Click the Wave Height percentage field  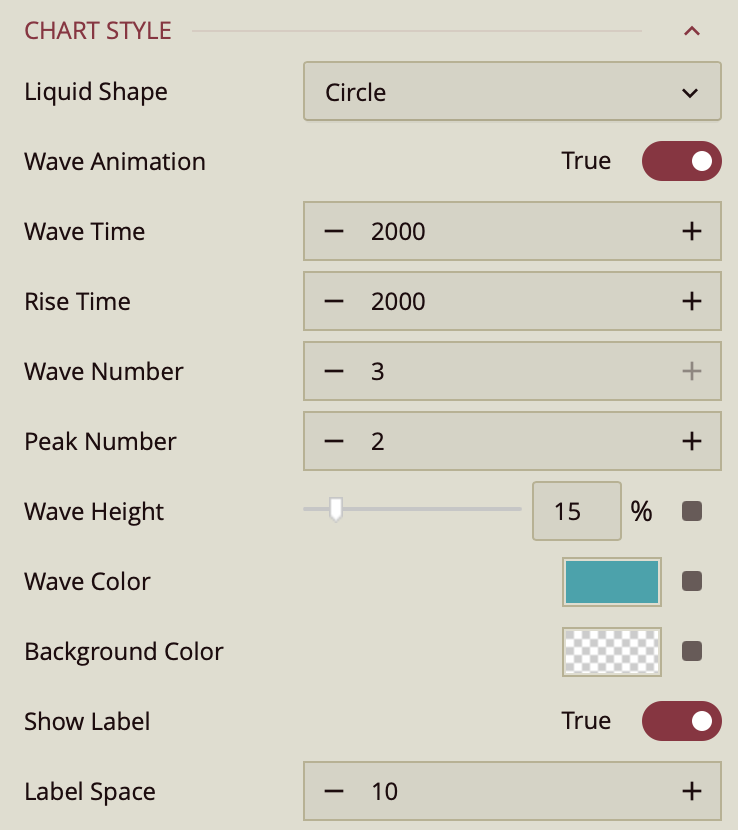tap(576, 512)
